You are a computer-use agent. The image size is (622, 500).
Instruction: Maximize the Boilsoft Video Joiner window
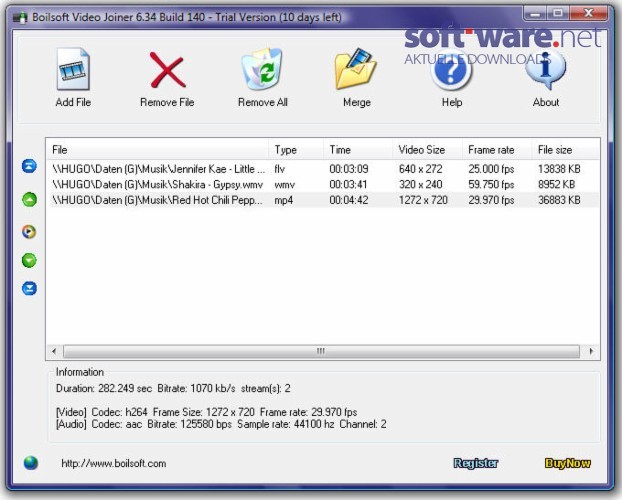558,14
